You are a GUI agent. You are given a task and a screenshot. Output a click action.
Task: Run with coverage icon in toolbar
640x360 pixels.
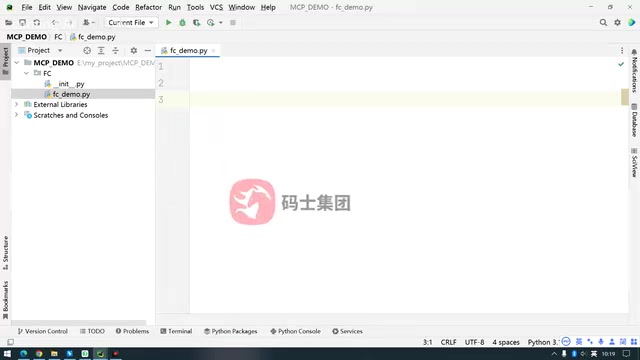[196, 22]
